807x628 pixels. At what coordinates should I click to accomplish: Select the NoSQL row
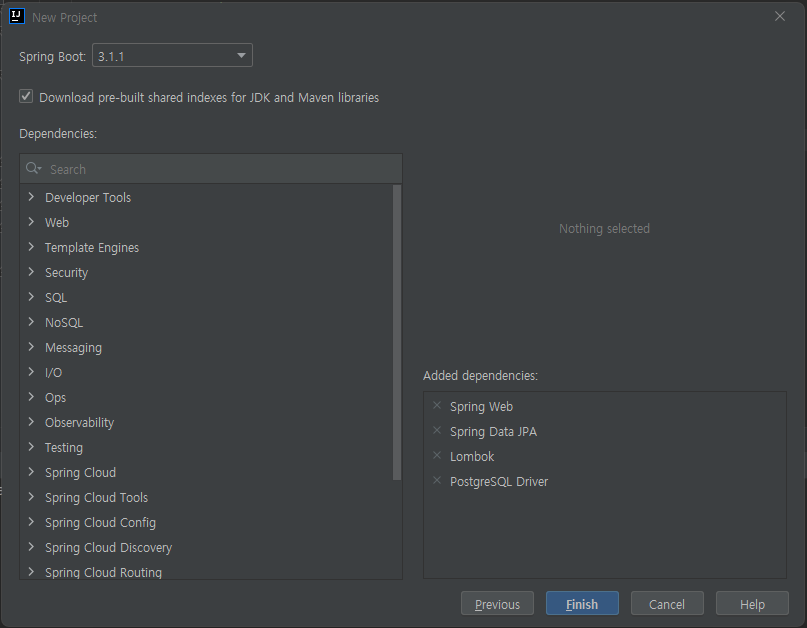[x=206, y=322]
